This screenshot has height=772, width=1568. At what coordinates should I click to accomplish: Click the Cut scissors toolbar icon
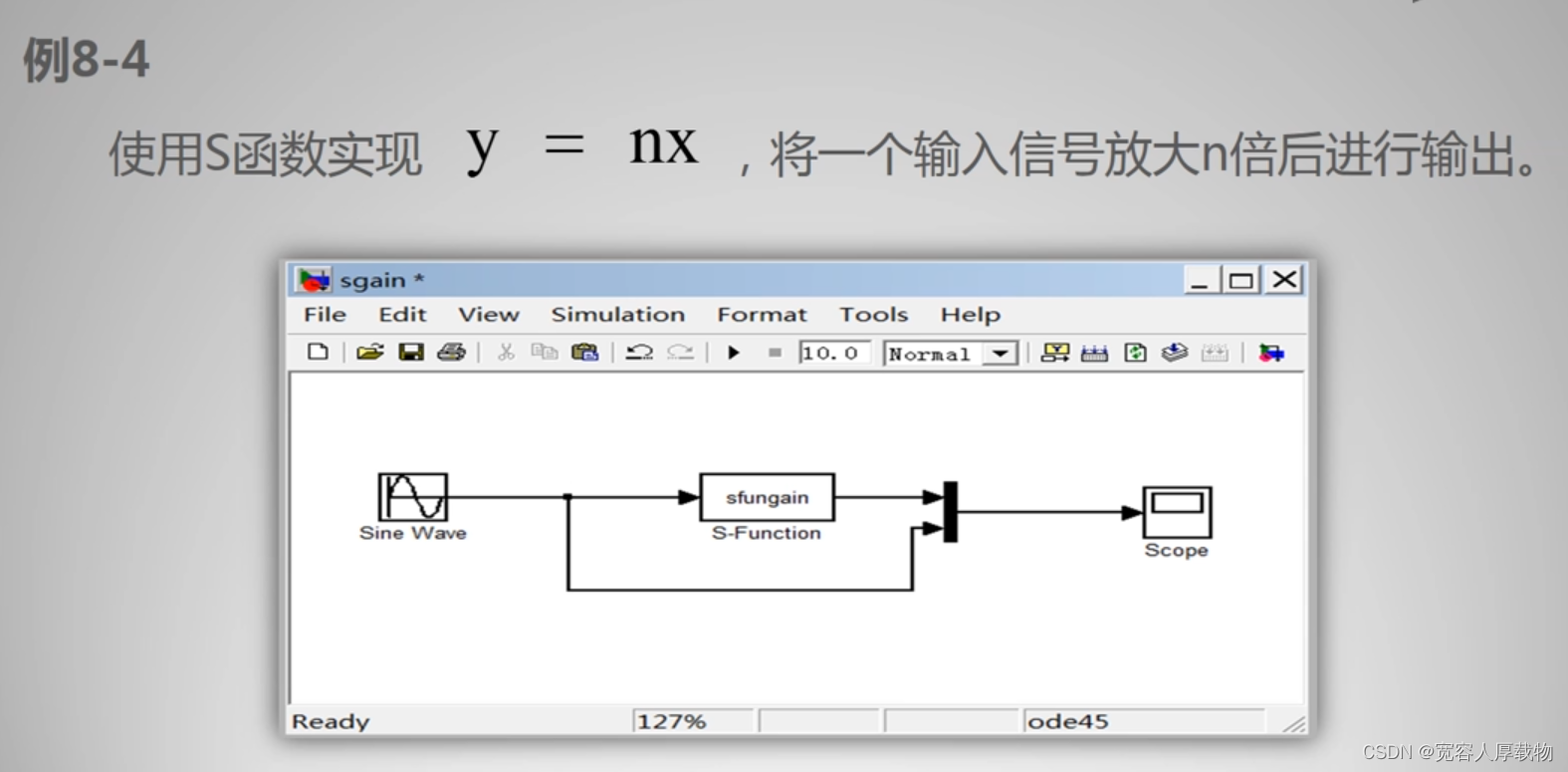click(x=506, y=352)
